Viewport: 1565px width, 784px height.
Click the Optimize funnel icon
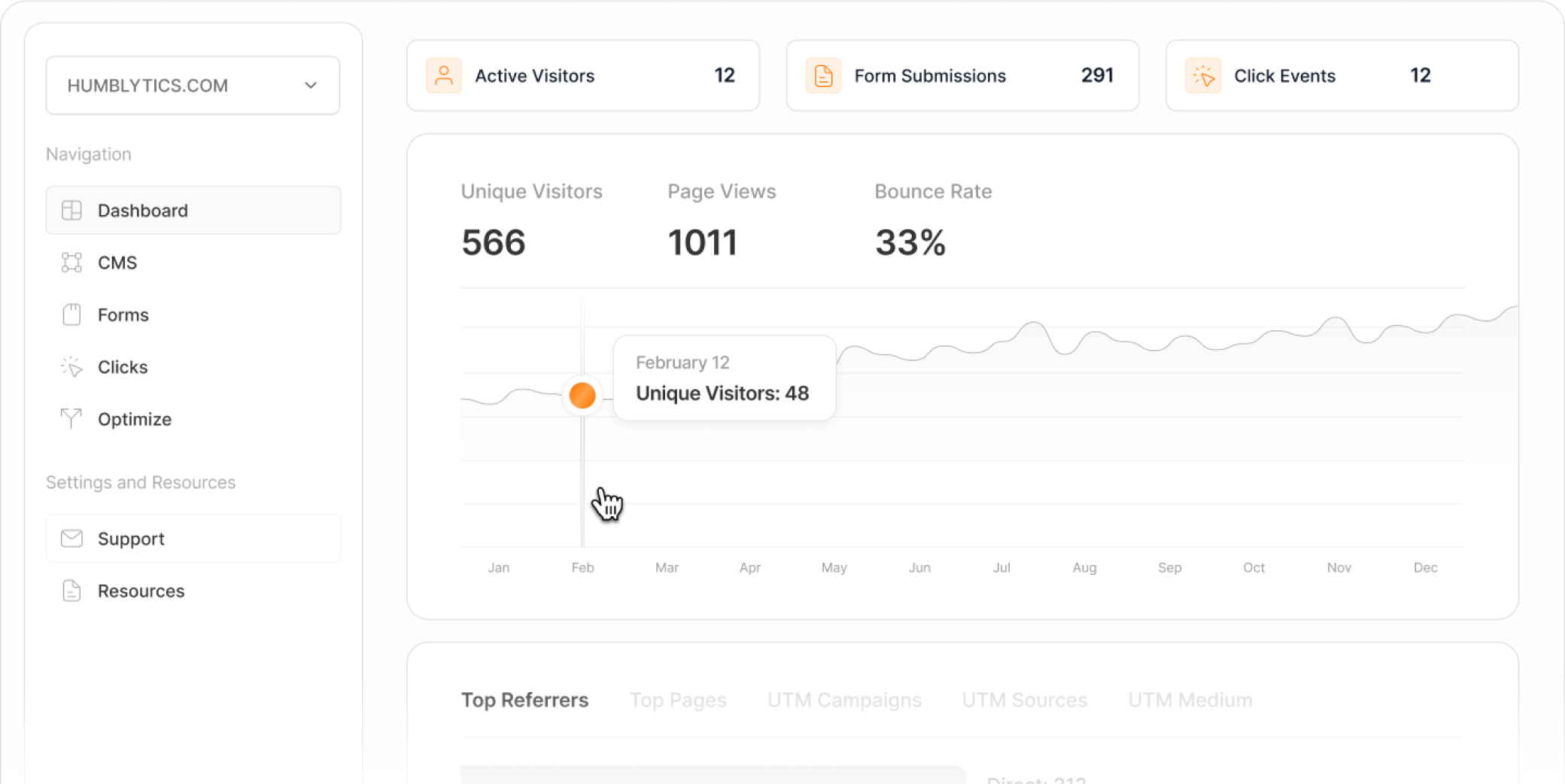pyautogui.click(x=71, y=419)
